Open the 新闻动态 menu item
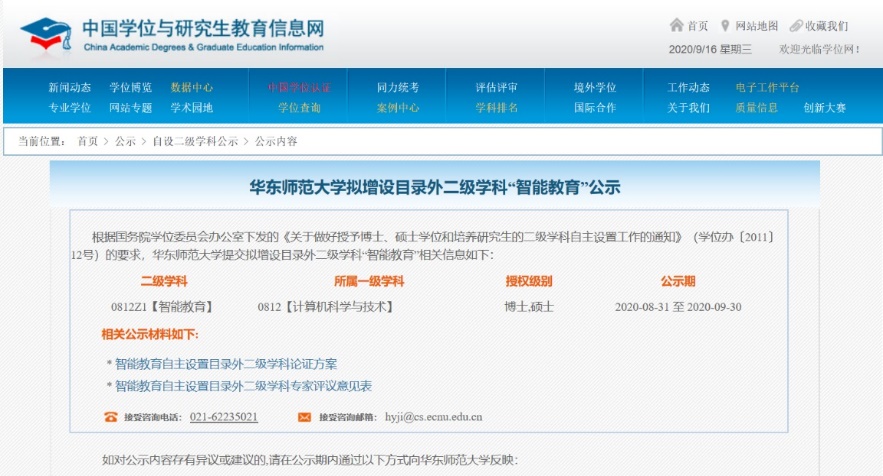883x476 pixels. coord(69,87)
